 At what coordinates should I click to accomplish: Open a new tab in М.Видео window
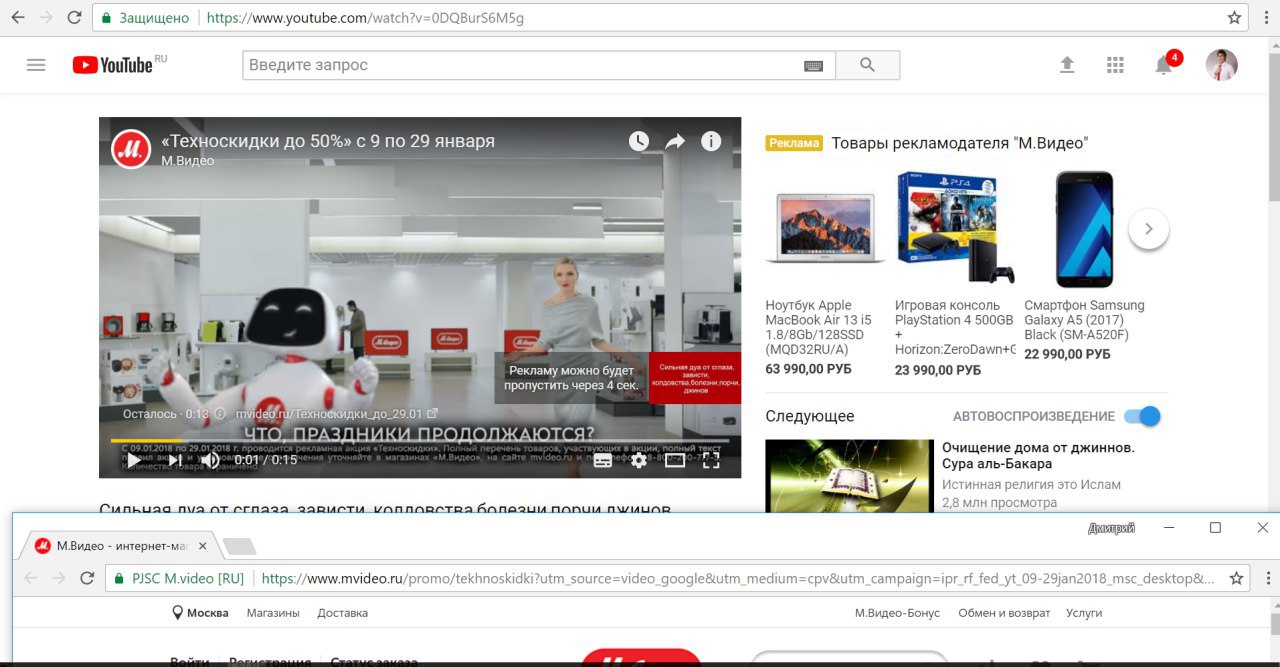click(x=239, y=546)
